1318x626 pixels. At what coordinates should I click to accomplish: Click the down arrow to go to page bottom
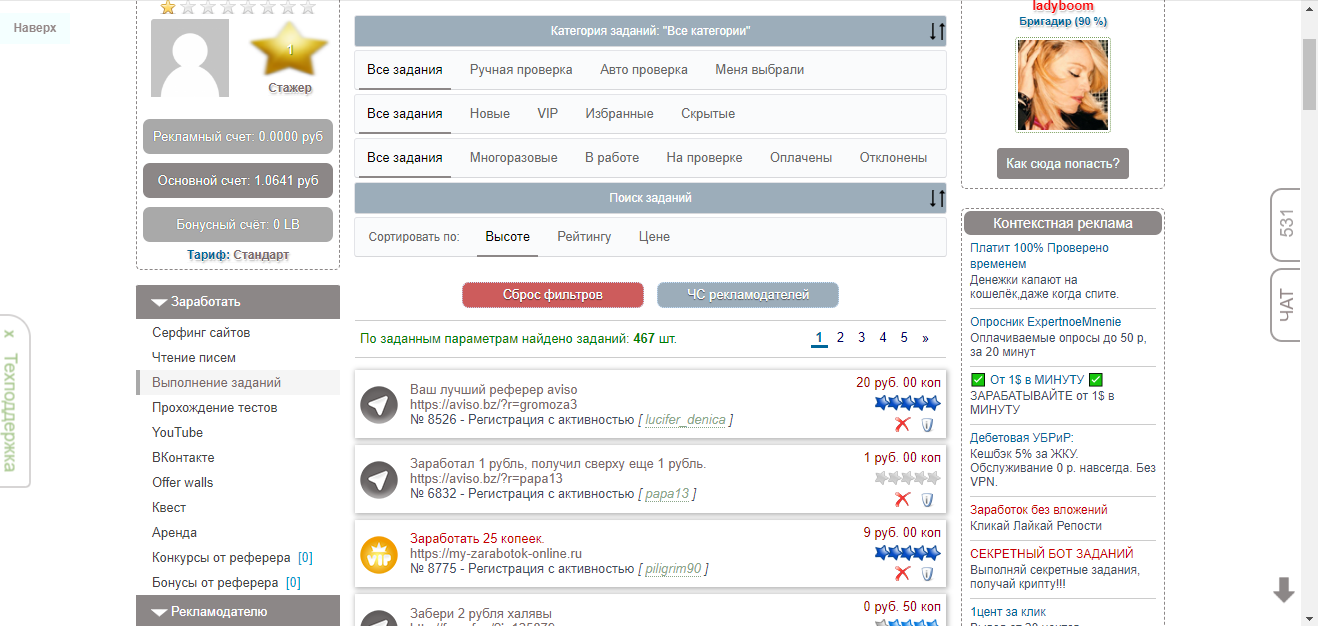pyautogui.click(x=1284, y=590)
